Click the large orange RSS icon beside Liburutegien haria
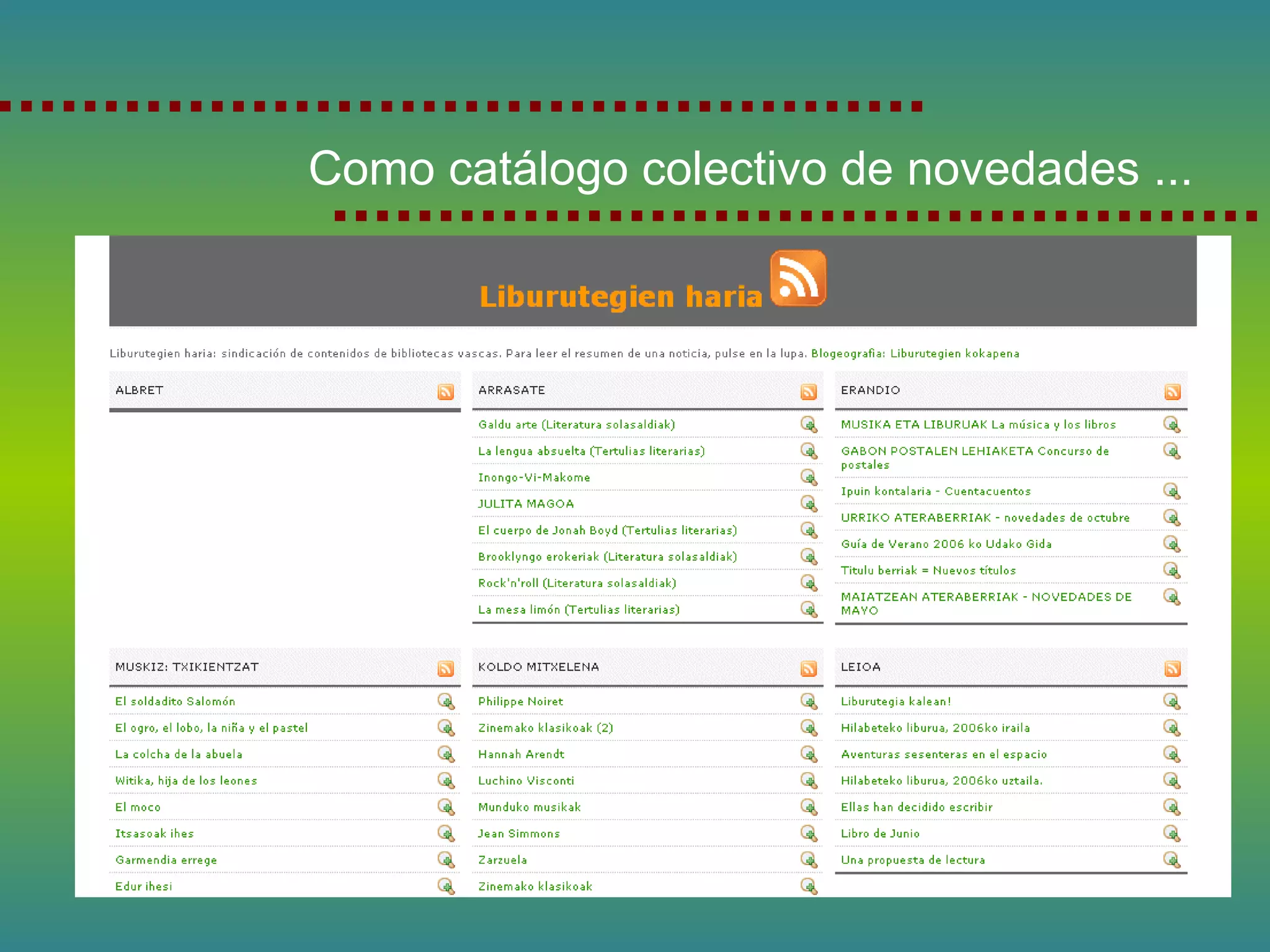This screenshot has width=1270, height=952. (x=797, y=278)
